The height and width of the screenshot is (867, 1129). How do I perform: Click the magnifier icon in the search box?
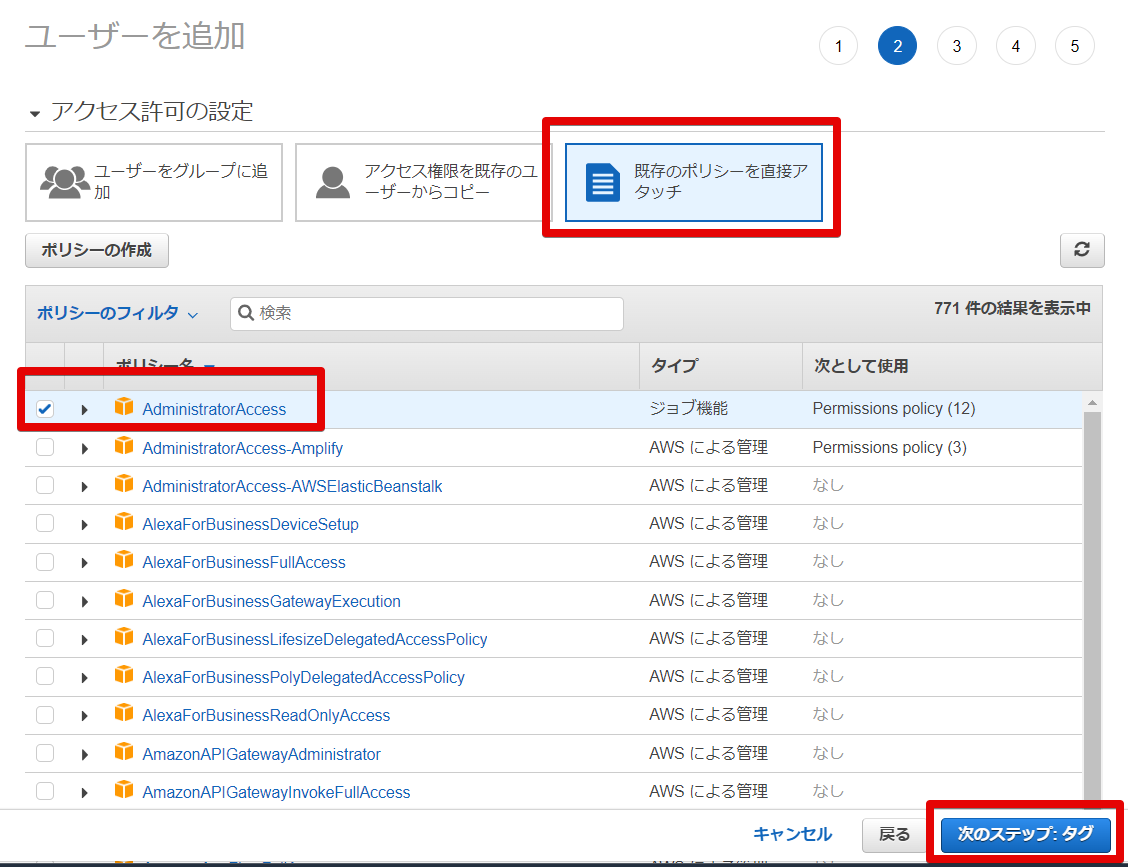pos(246,313)
